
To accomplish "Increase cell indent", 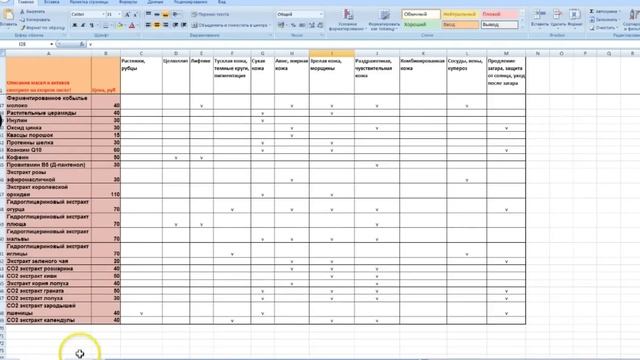I will click(184, 25).
